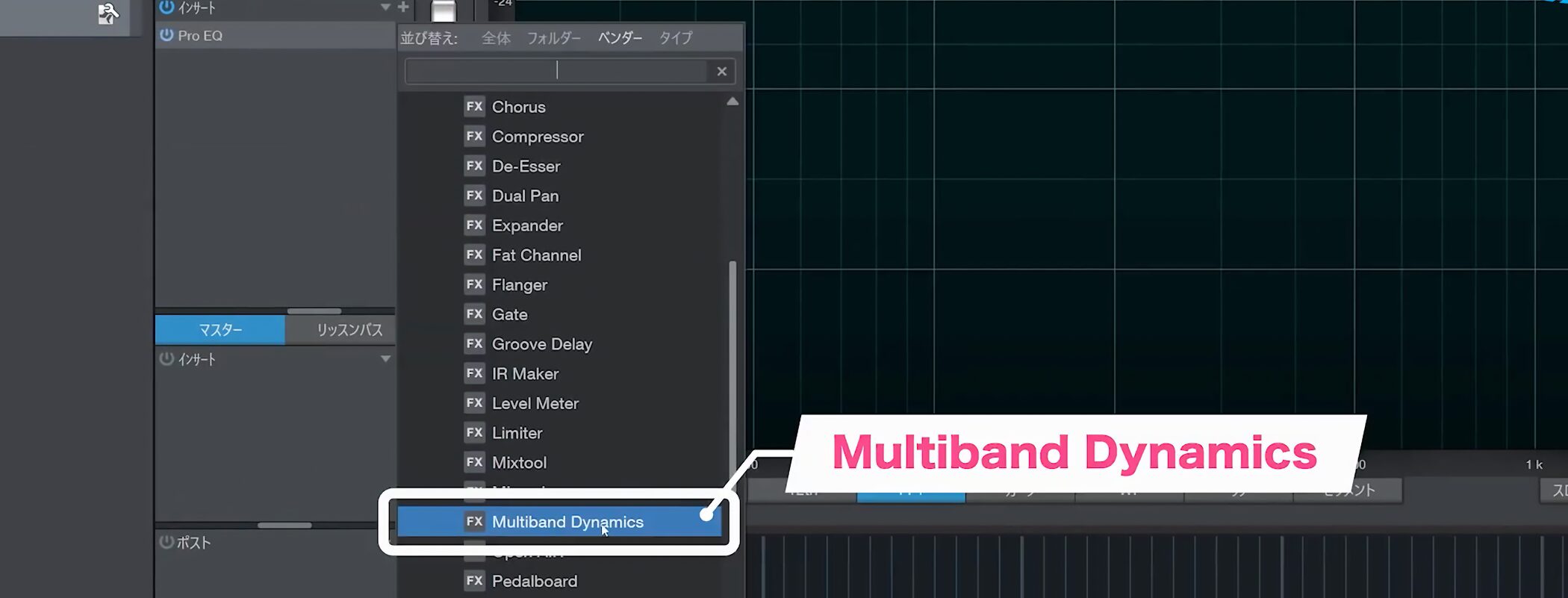Sort plugins by タイプ
Screen dimensions: 1568x598
pyautogui.click(x=675, y=38)
